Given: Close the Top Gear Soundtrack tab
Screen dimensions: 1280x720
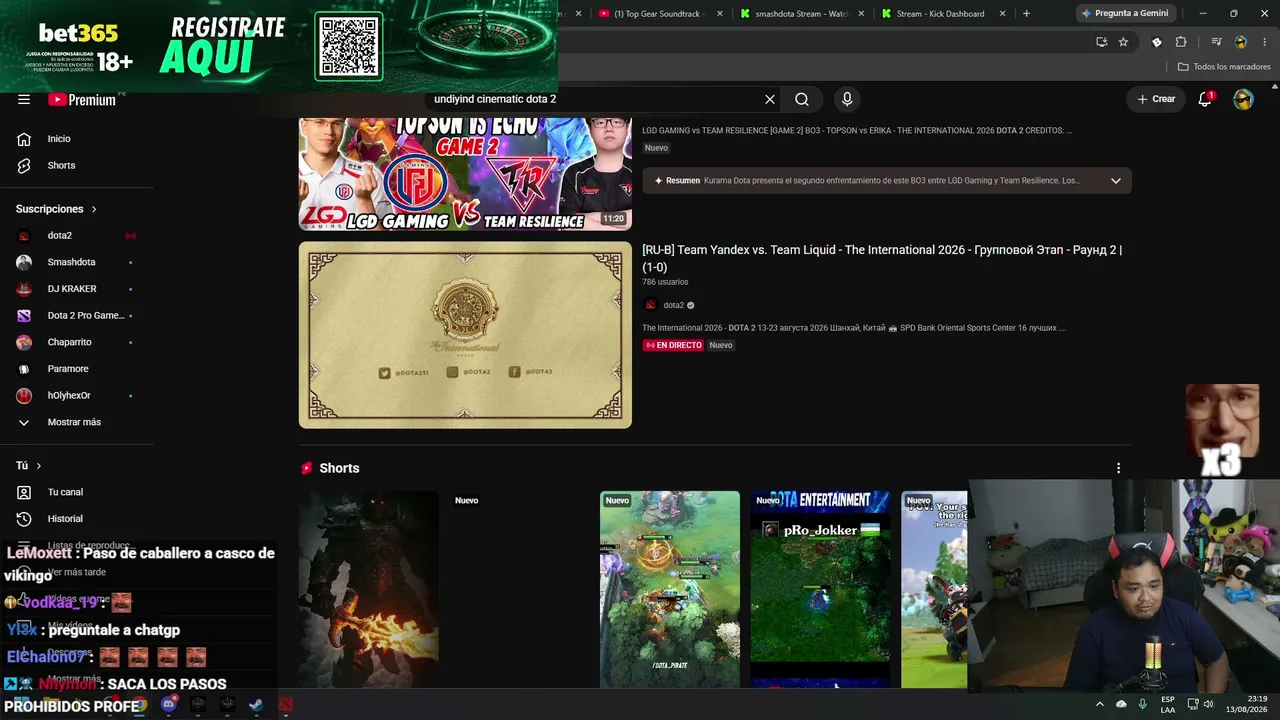Looking at the screenshot, I should click(x=719, y=14).
